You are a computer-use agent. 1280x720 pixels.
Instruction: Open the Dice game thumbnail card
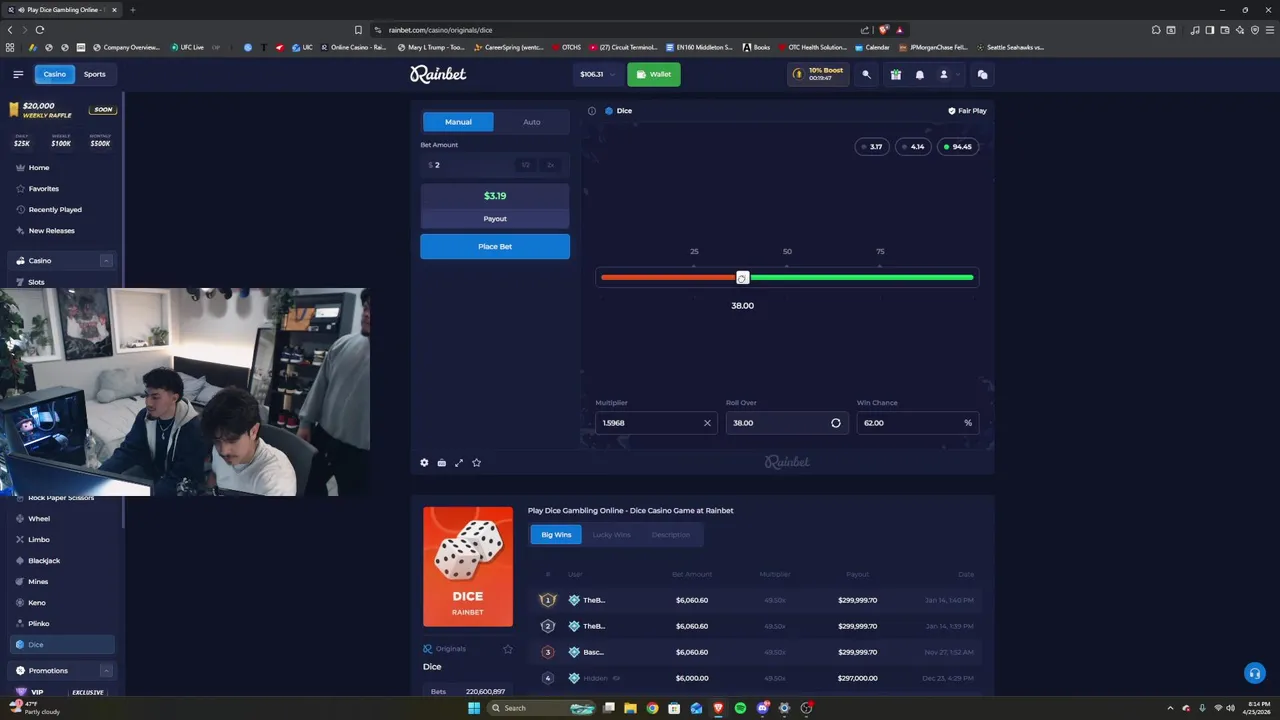[x=468, y=566]
